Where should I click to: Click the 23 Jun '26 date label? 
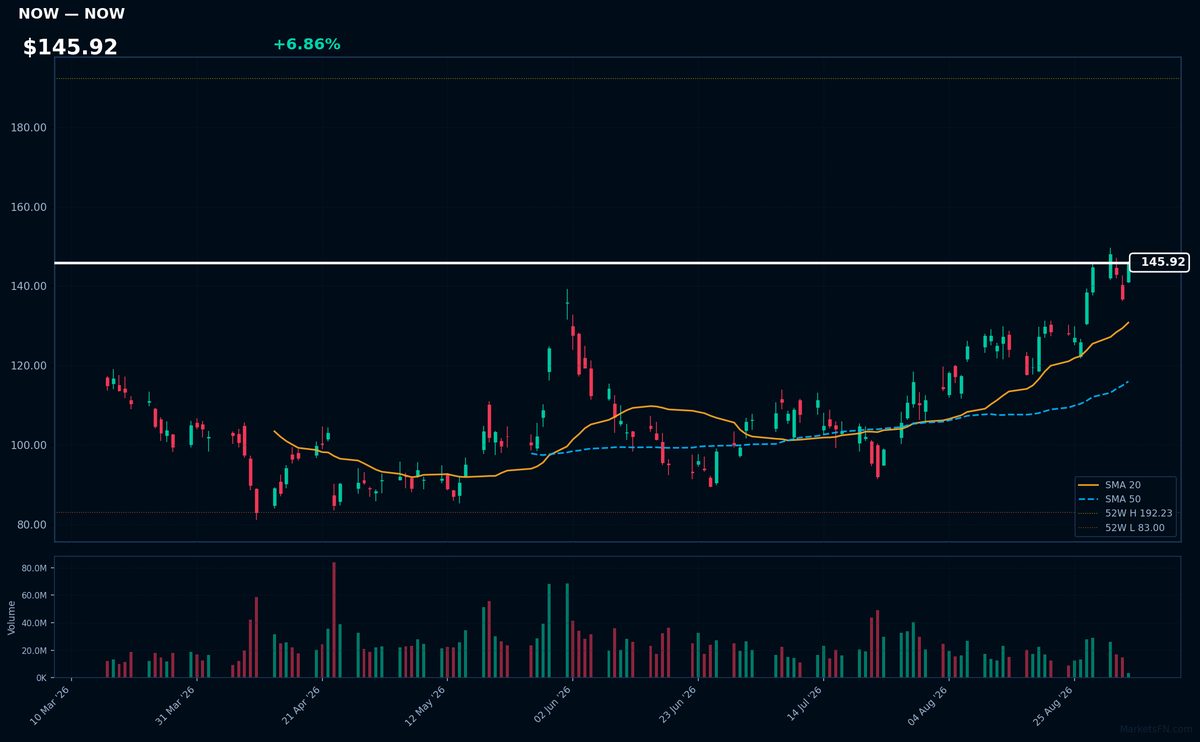point(676,706)
